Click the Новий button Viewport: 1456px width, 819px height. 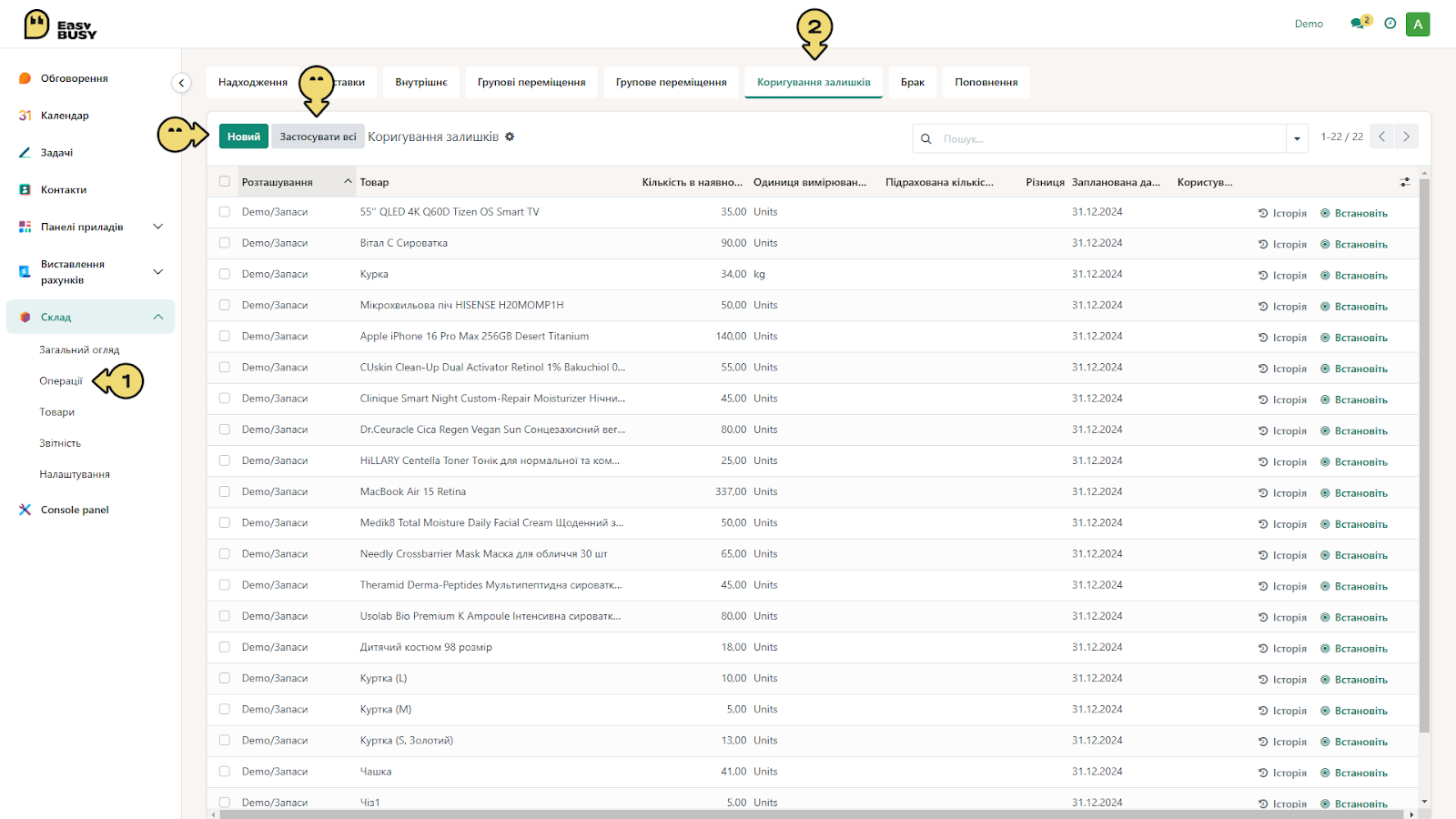click(x=244, y=136)
